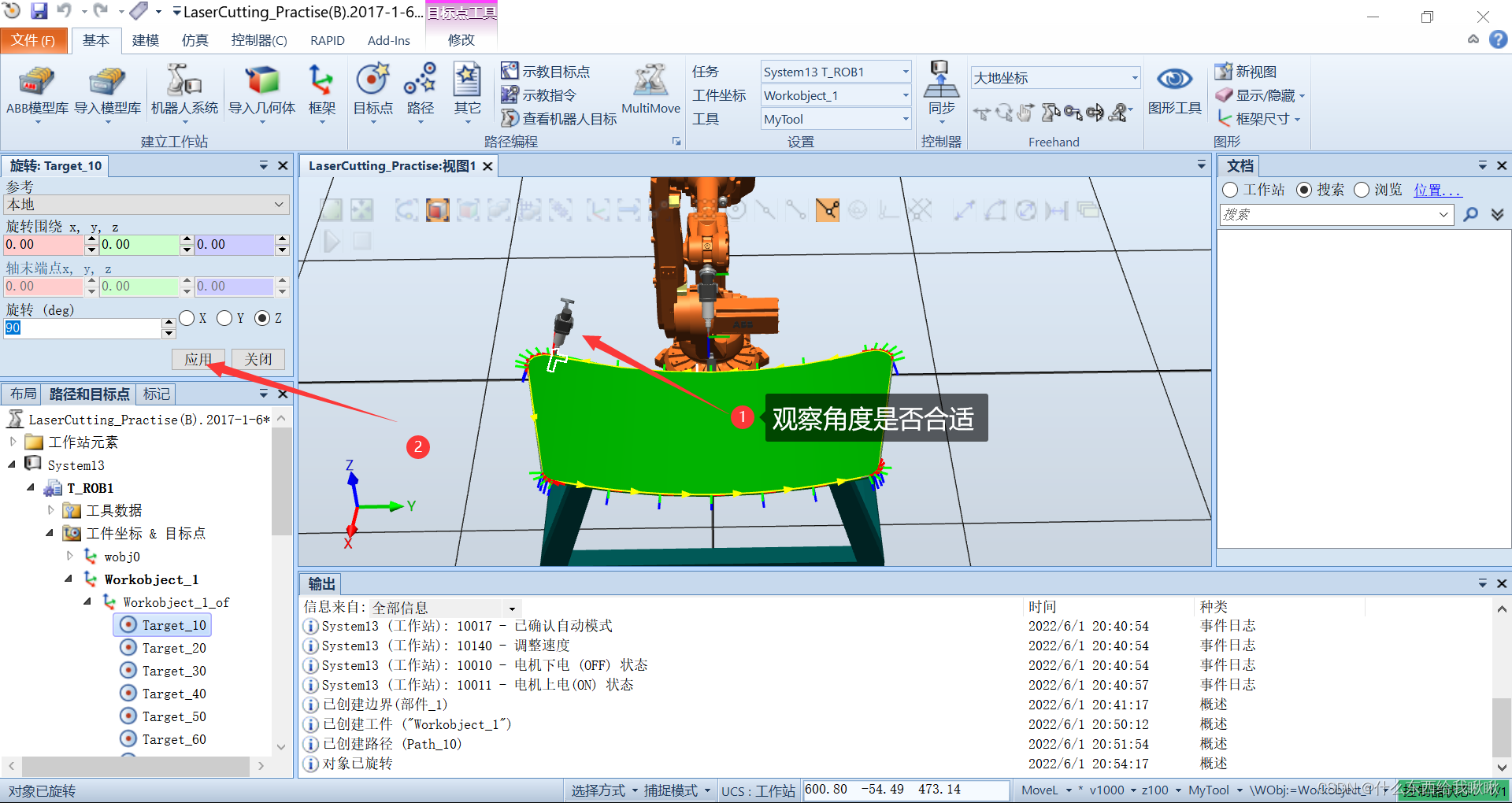The width and height of the screenshot is (1512, 803).
Task: Click the save icon in title bar
Action: 39,11
